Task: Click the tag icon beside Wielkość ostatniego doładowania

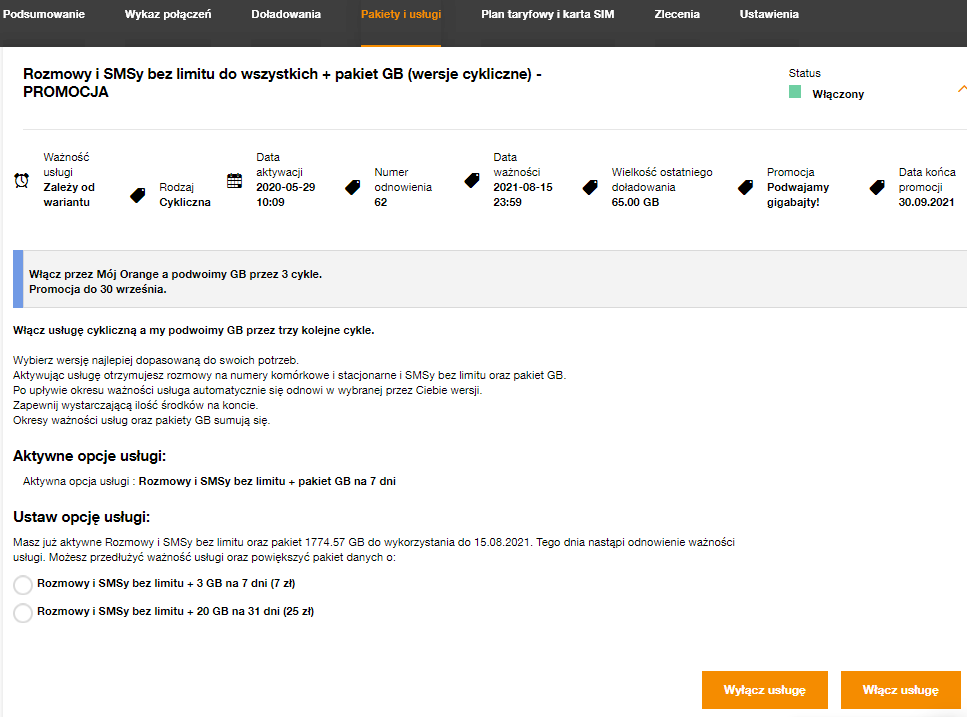Action: pyautogui.click(x=591, y=187)
